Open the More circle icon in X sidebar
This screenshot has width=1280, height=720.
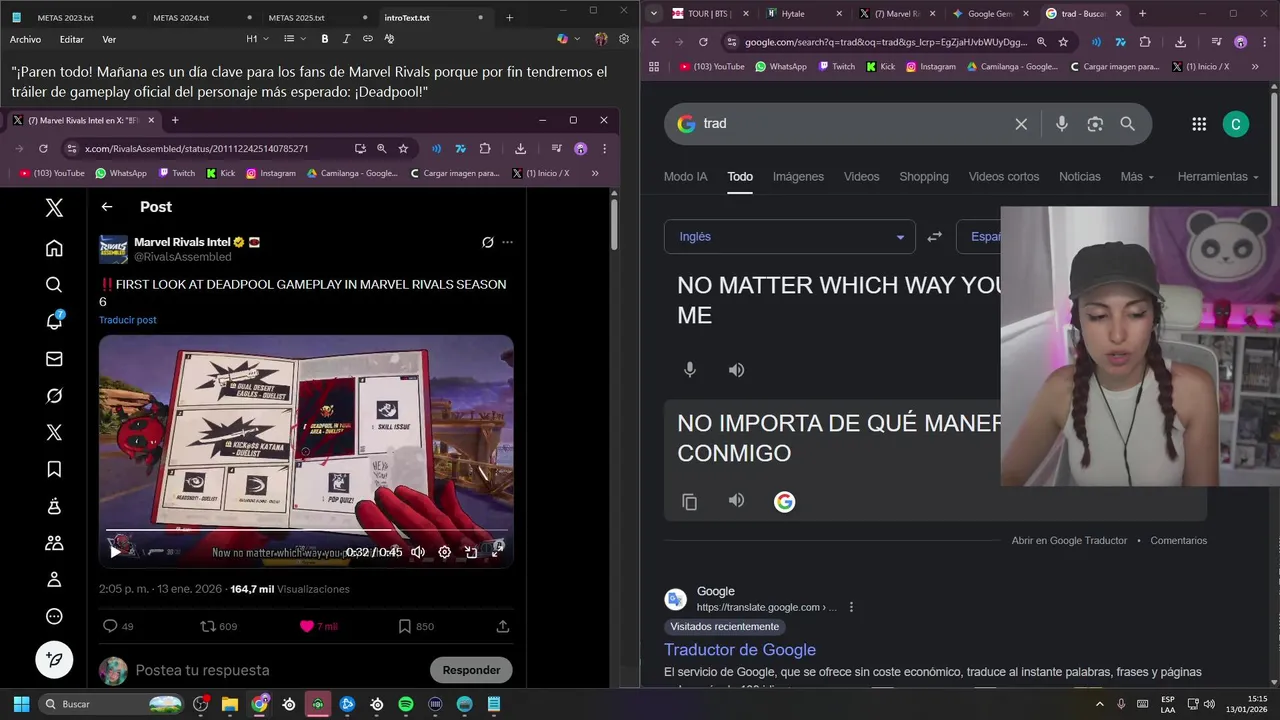click(54, 616)
